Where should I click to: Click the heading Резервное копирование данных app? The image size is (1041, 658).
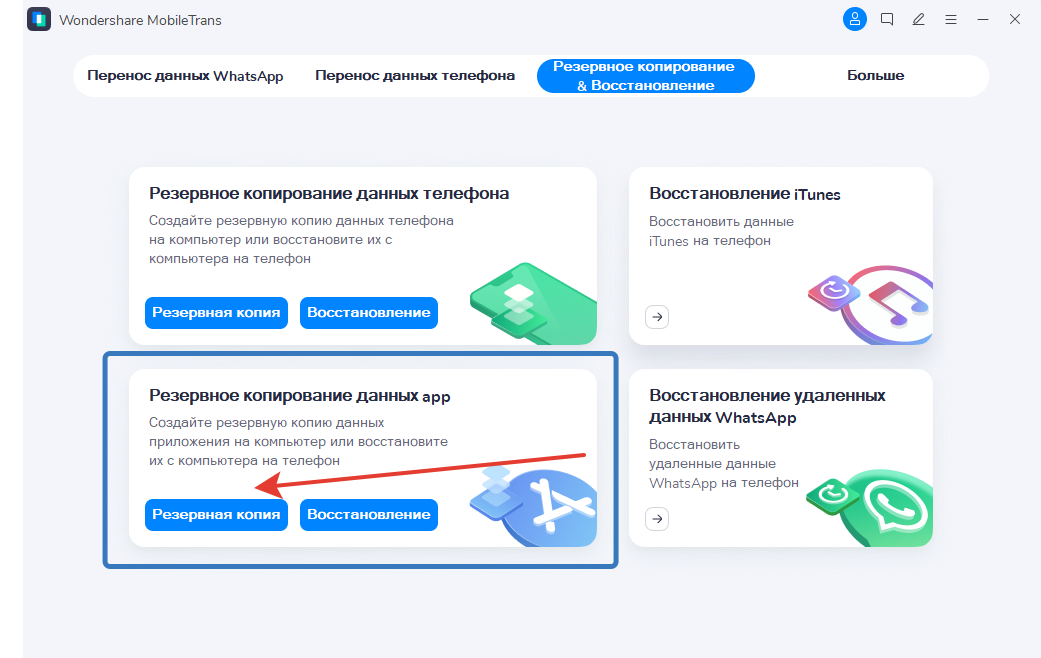[299, 396]
